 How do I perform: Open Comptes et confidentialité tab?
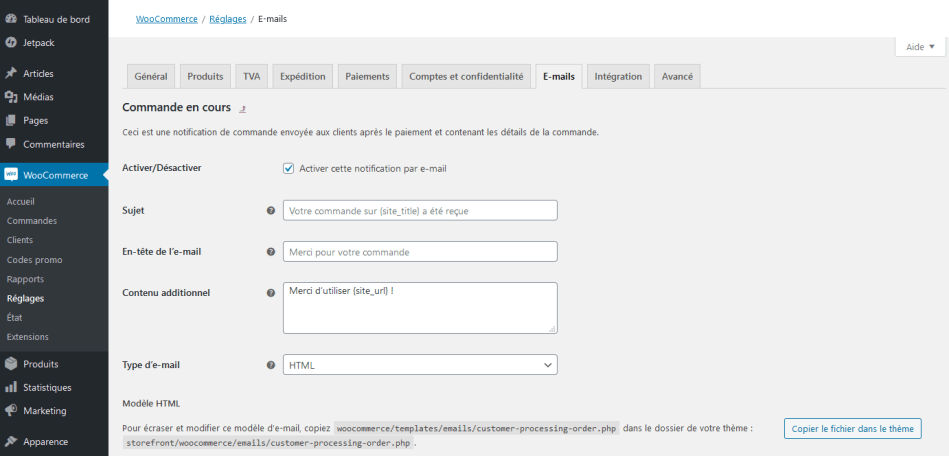(x=466, y=76)
